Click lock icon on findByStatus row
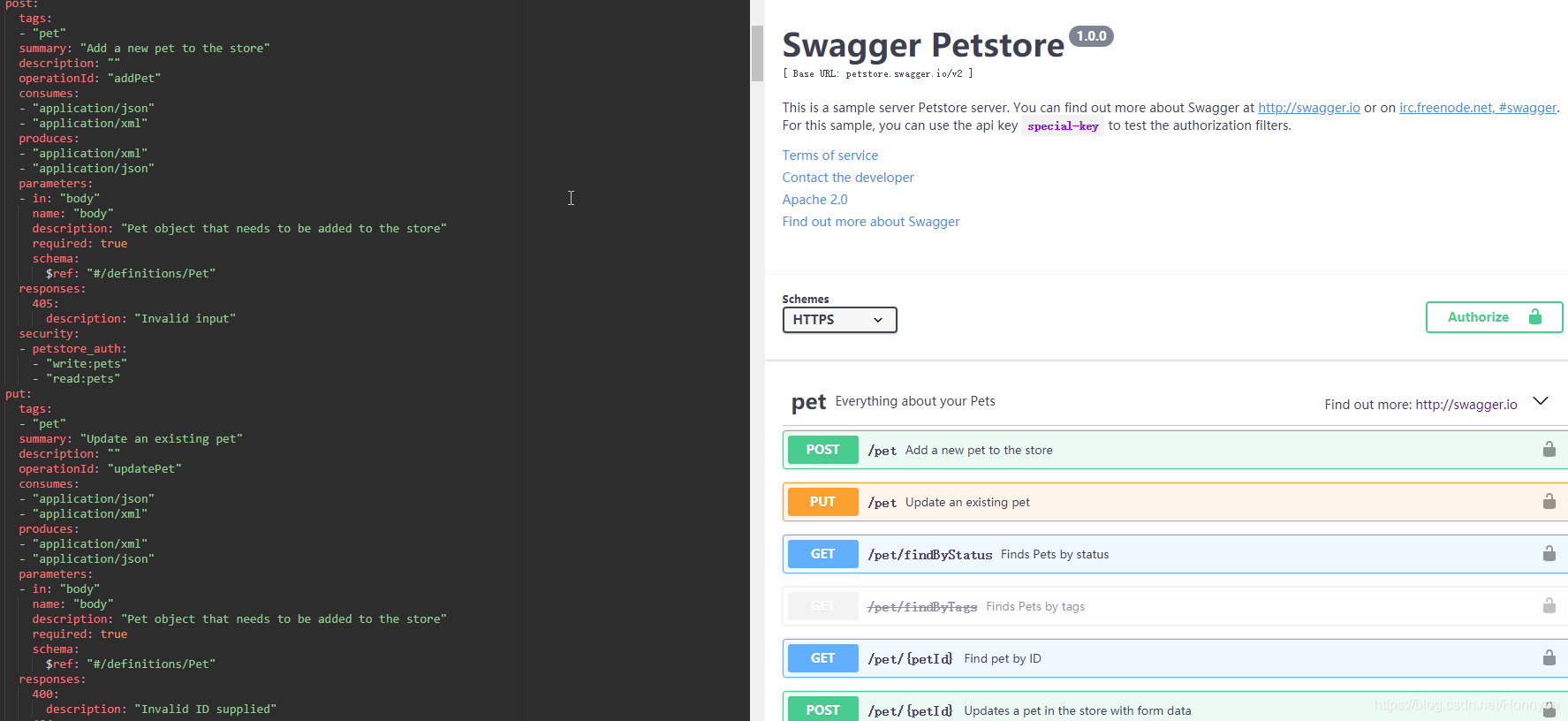The image size is (1568, 721). (x=1549, y=553)
